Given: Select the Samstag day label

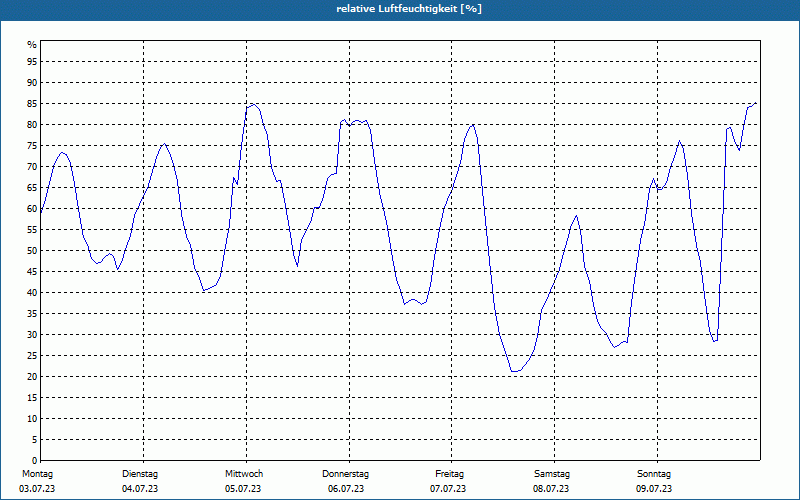Looking at the screenshot, I should pyautogui.click(x=552, y=474).
